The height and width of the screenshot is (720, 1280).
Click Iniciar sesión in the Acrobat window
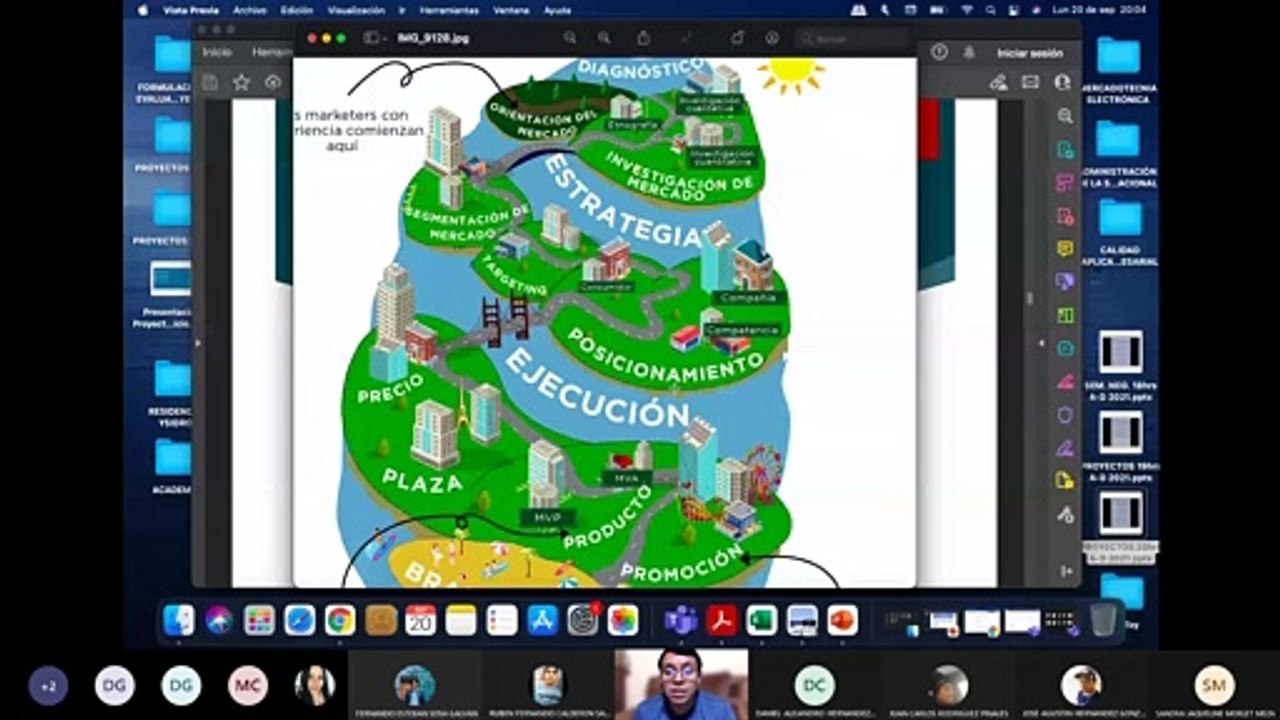(x=1030, y=52)
